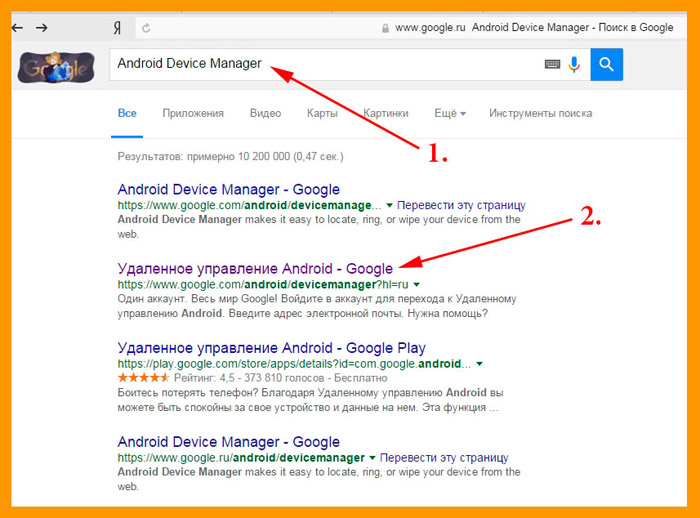Switch to the "Картинки" tab
The height and width of the screenshot is (518, 700).
click(386, 113)
